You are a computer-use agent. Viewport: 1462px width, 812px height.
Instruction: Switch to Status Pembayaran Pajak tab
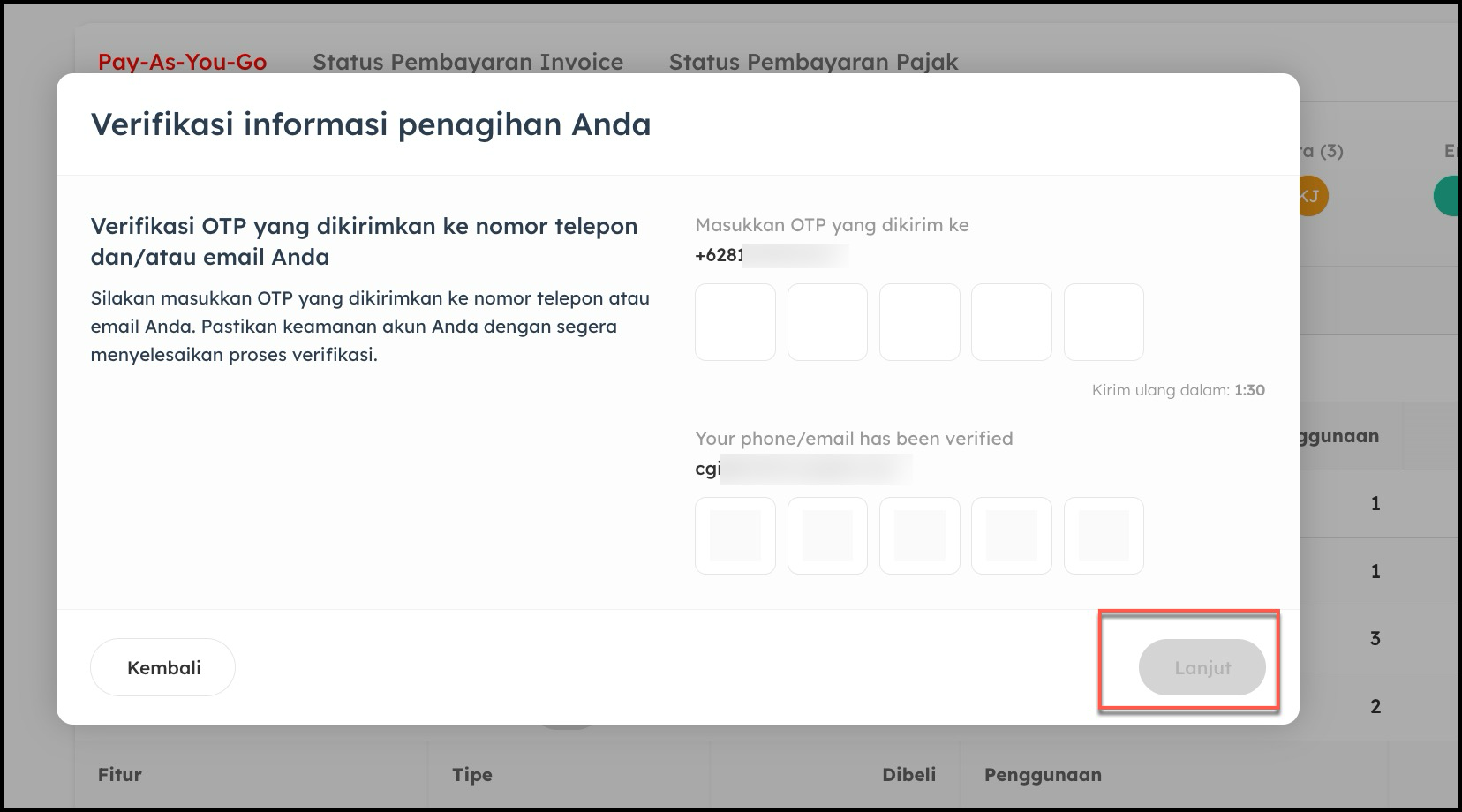point(813,62)
